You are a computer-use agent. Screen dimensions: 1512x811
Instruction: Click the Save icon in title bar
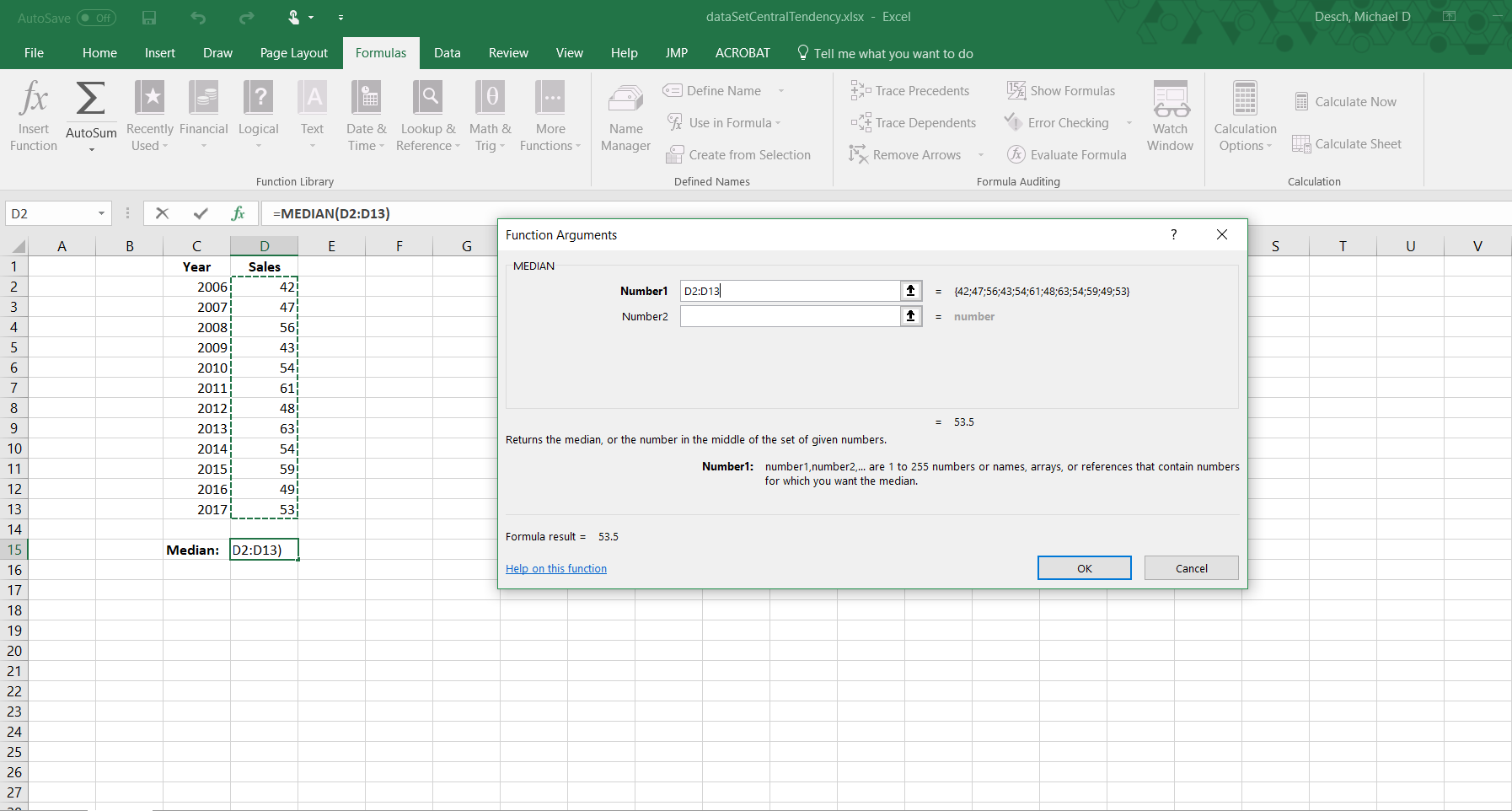click(x=149, y=18)
